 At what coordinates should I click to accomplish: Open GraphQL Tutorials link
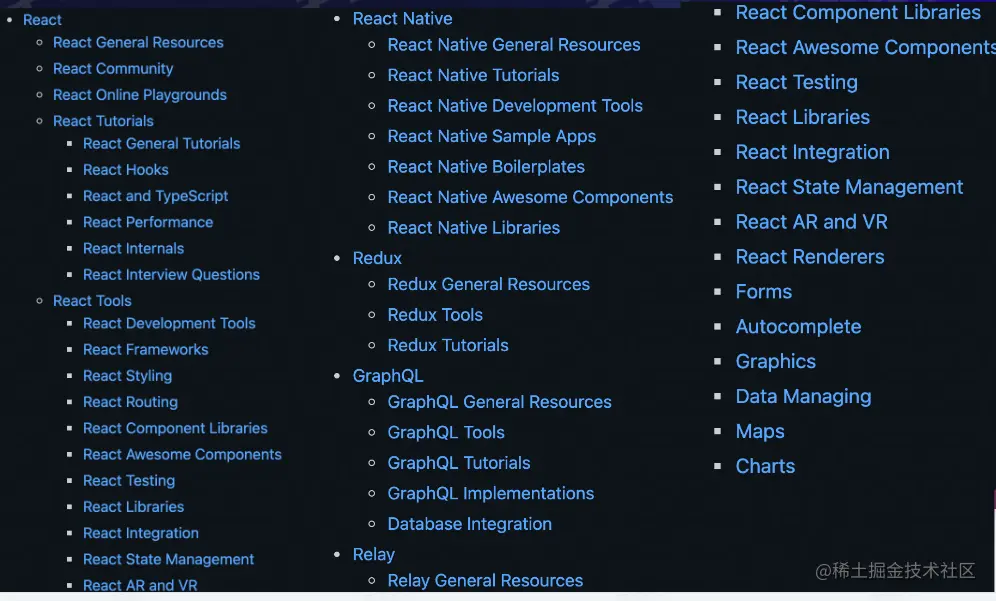pyautogui.click(x=459, y=463)
